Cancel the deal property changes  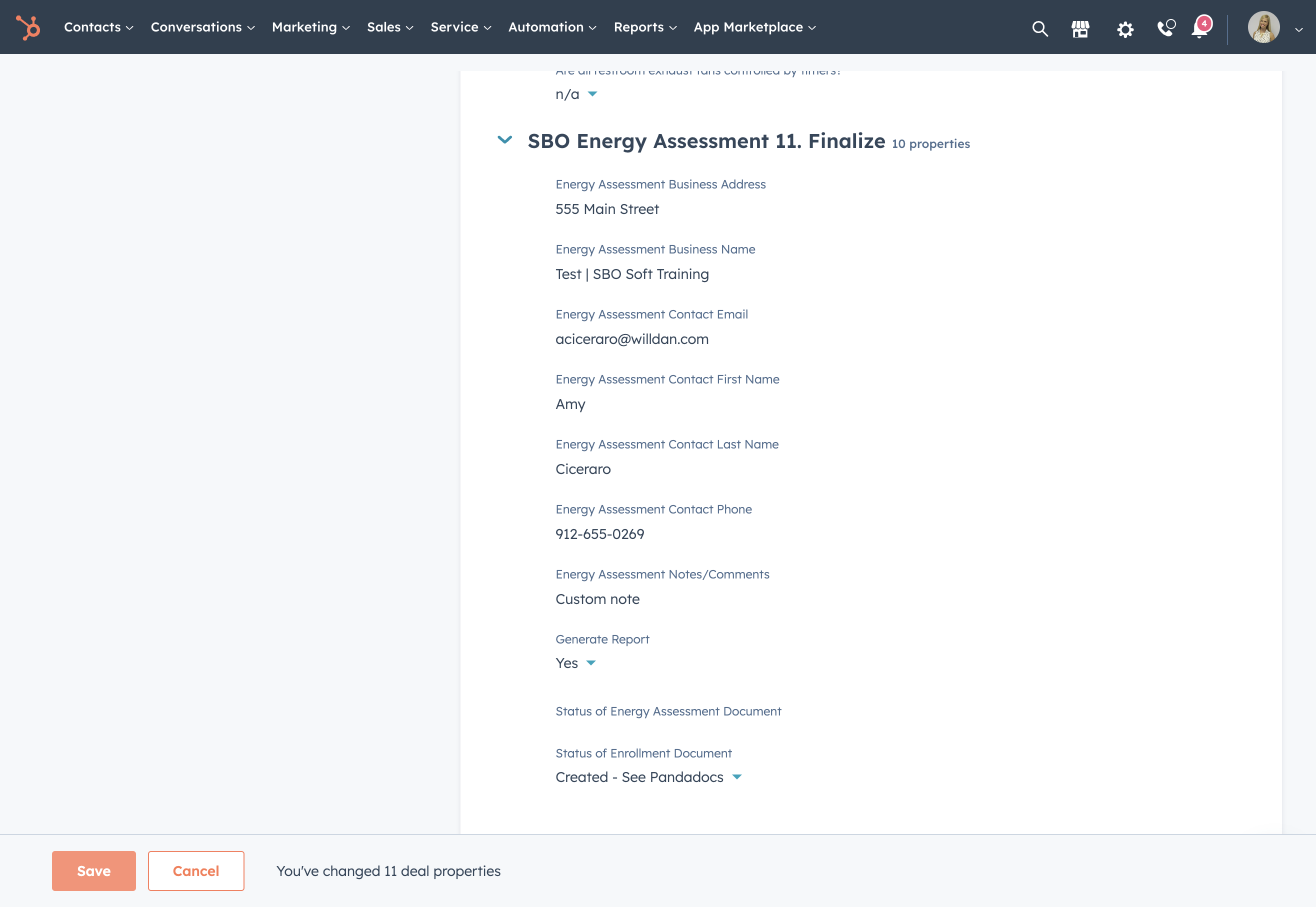(x=196, y=870)
